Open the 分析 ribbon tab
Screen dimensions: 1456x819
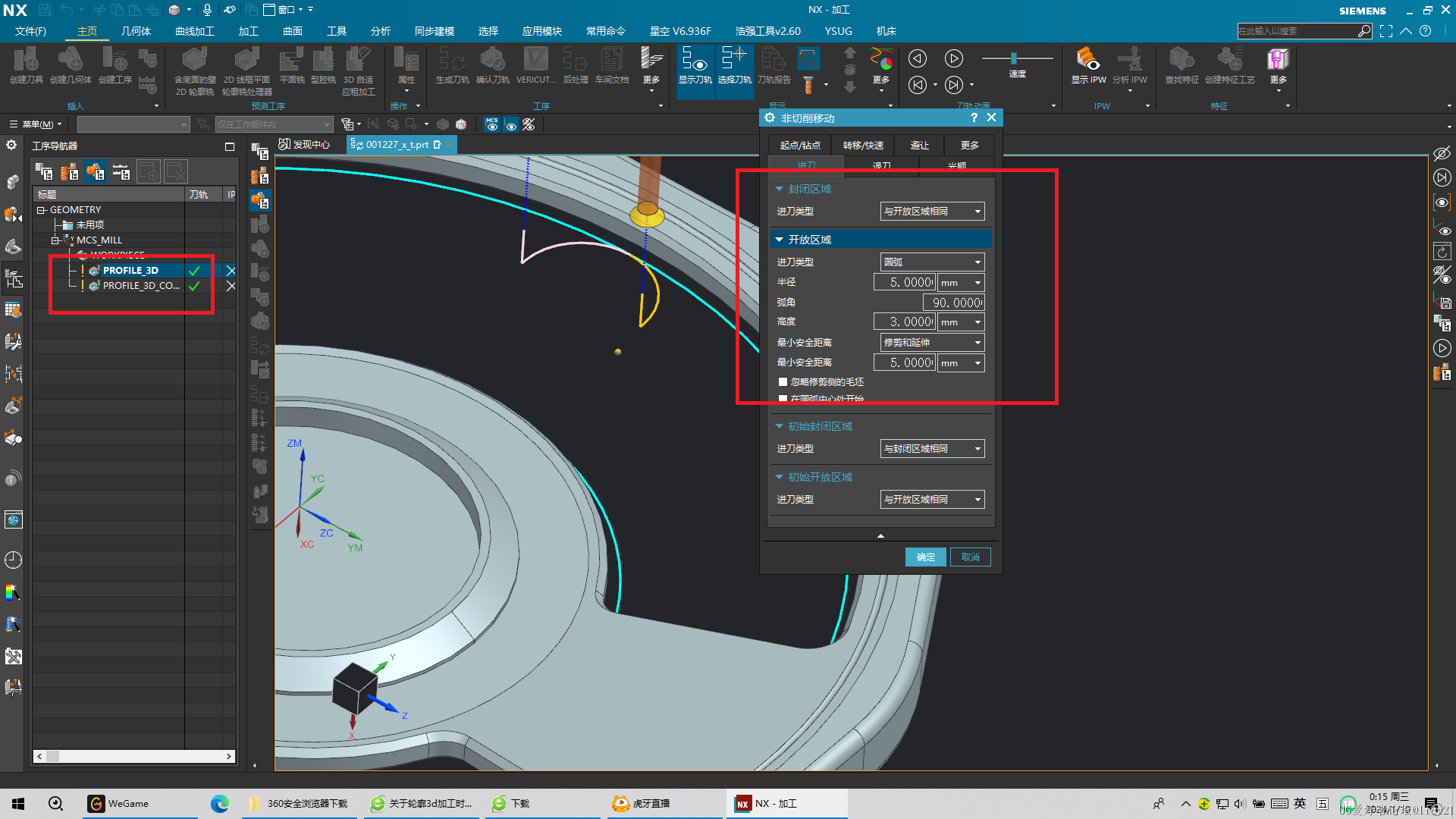point(381,31)
